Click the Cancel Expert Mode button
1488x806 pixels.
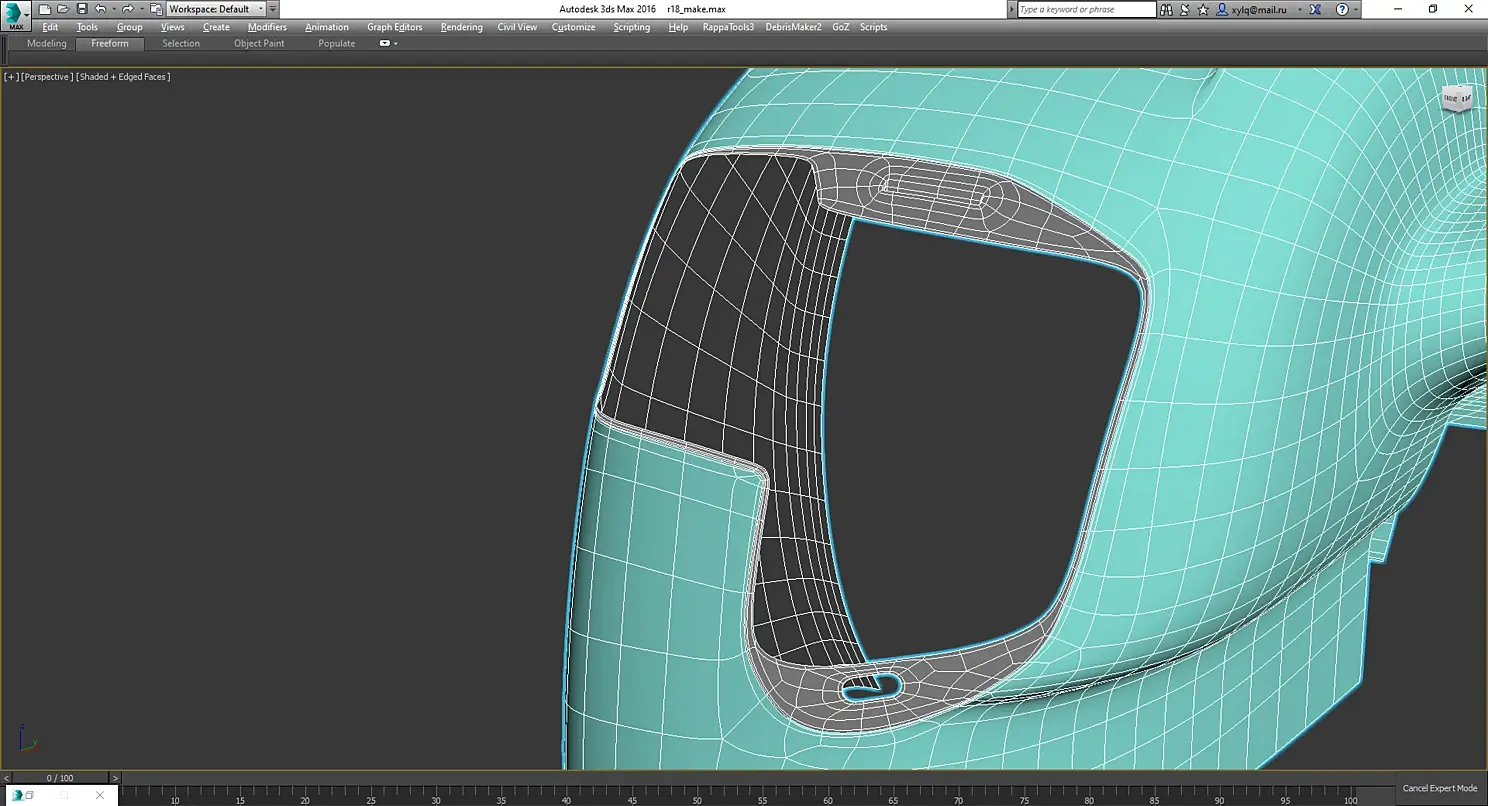[x=1439, y=788]
